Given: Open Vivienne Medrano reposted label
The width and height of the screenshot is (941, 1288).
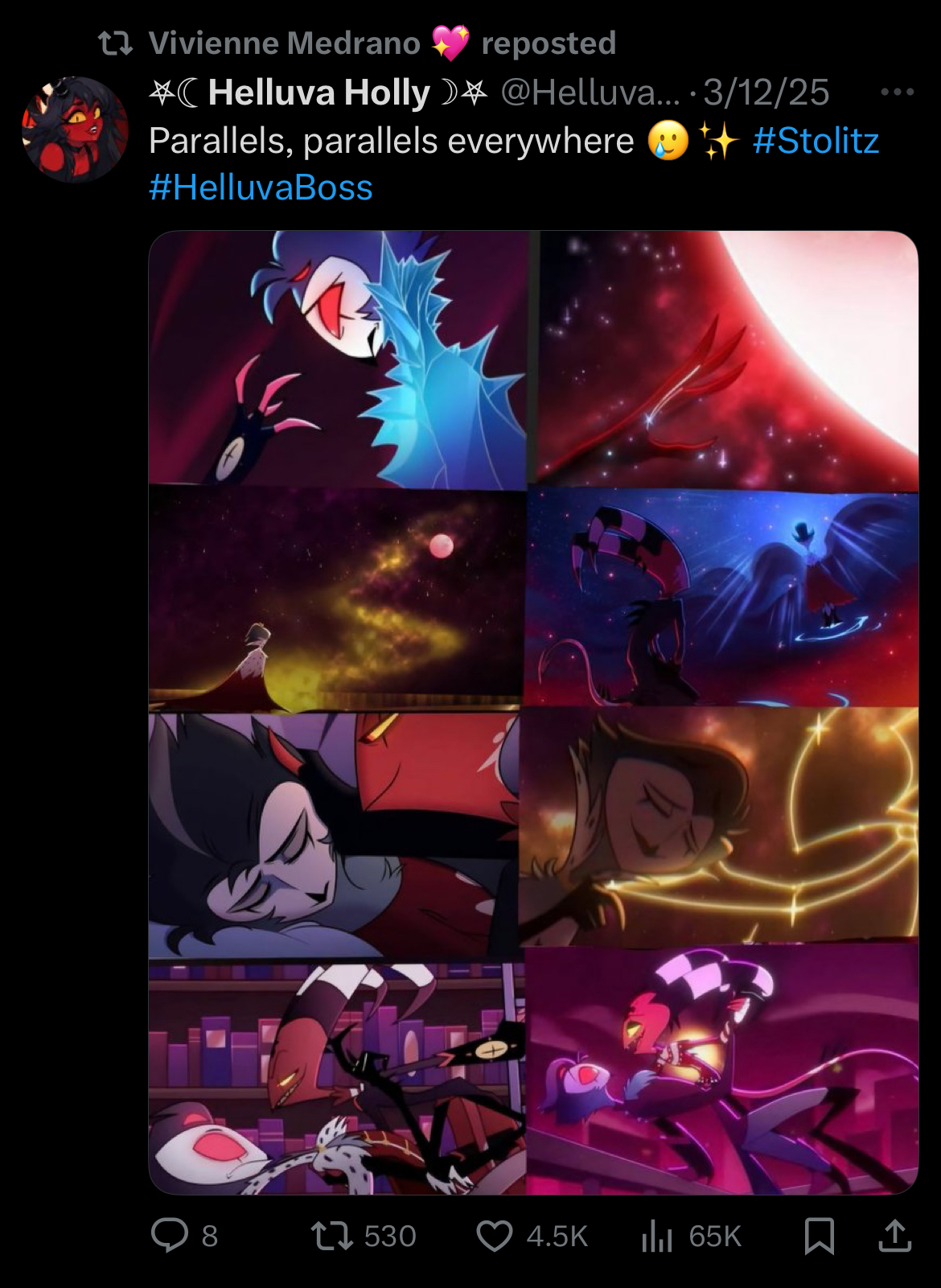Looking at the screenshot, I should [x=382, y=43].
